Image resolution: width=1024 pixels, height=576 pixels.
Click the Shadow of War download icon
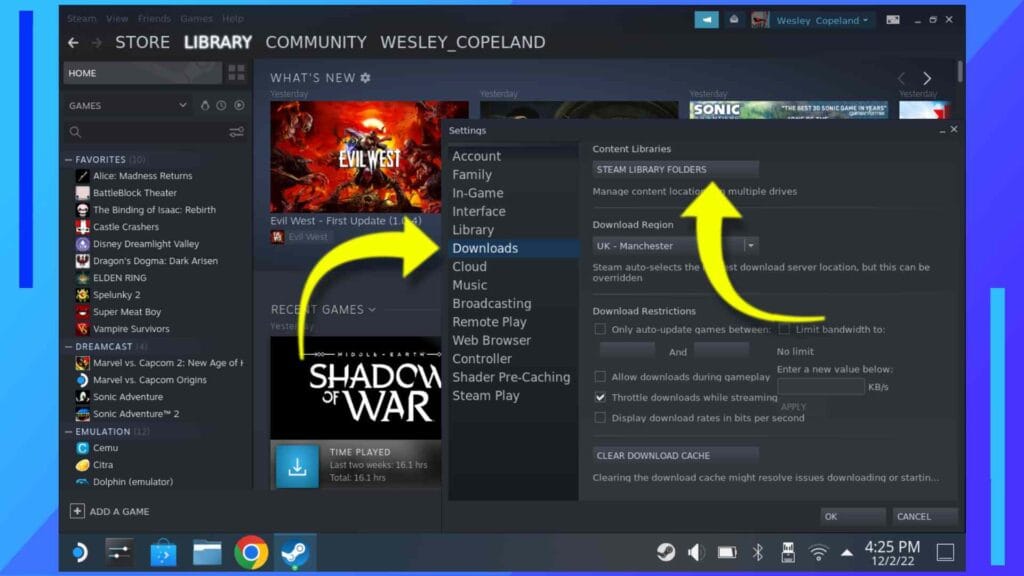[x=297, y=467]
